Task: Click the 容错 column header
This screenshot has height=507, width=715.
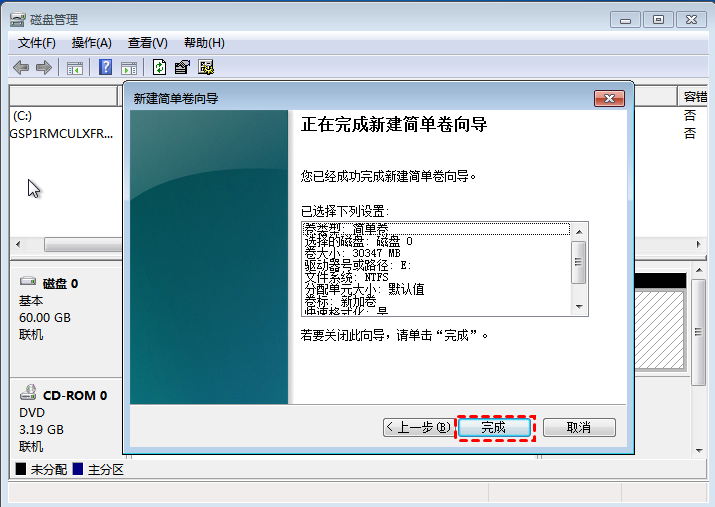Action: pos(694,96)
